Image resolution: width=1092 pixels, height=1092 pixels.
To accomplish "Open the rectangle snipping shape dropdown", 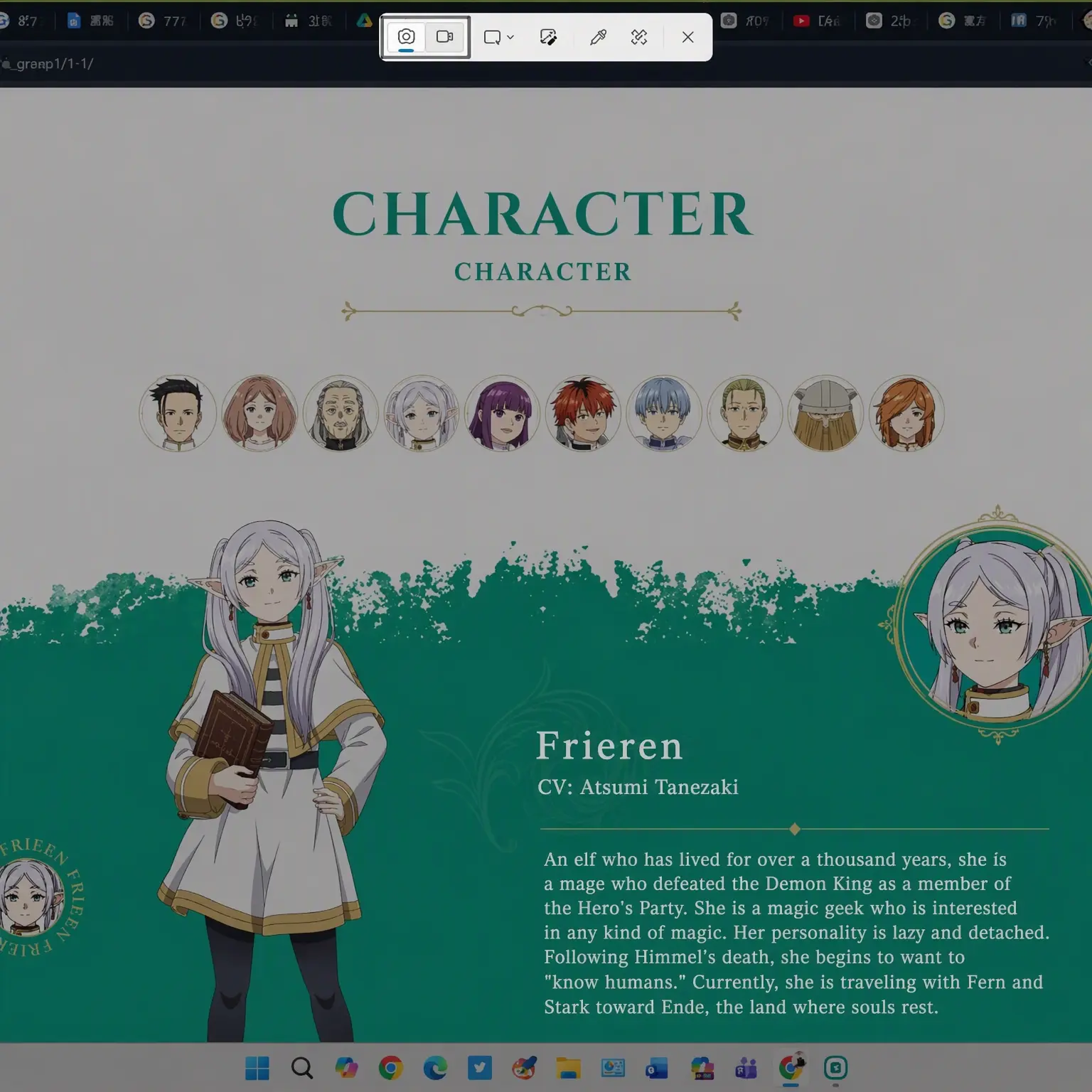I will (x=498, y=37).
